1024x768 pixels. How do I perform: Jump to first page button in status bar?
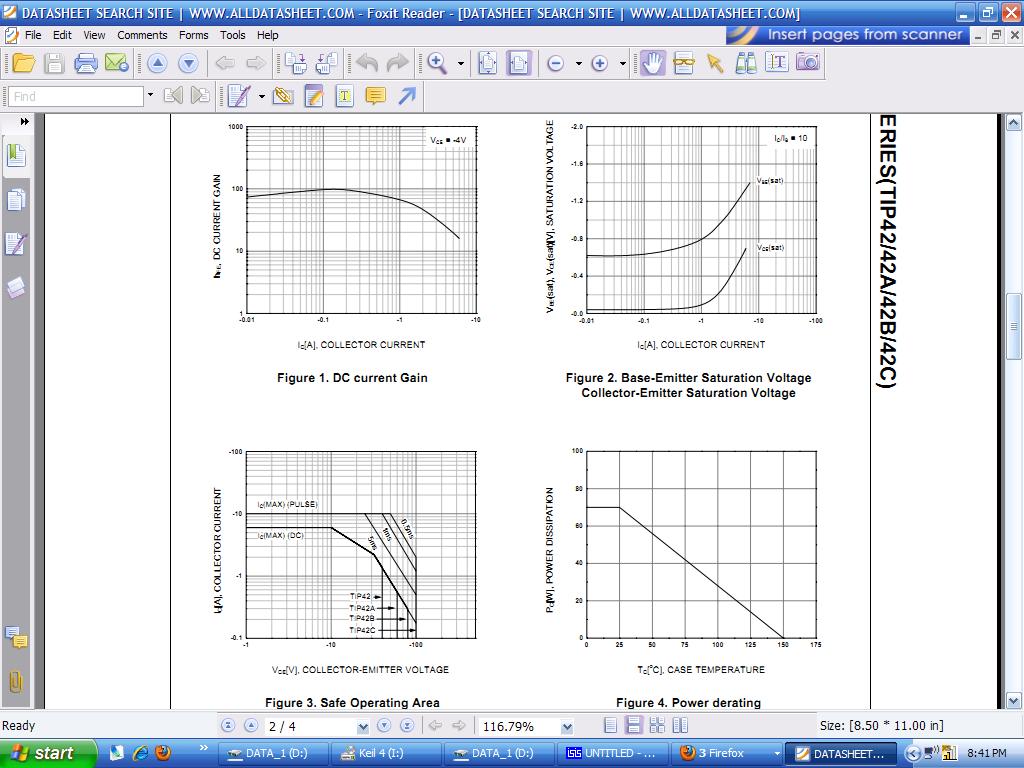(x=228, y=726)
